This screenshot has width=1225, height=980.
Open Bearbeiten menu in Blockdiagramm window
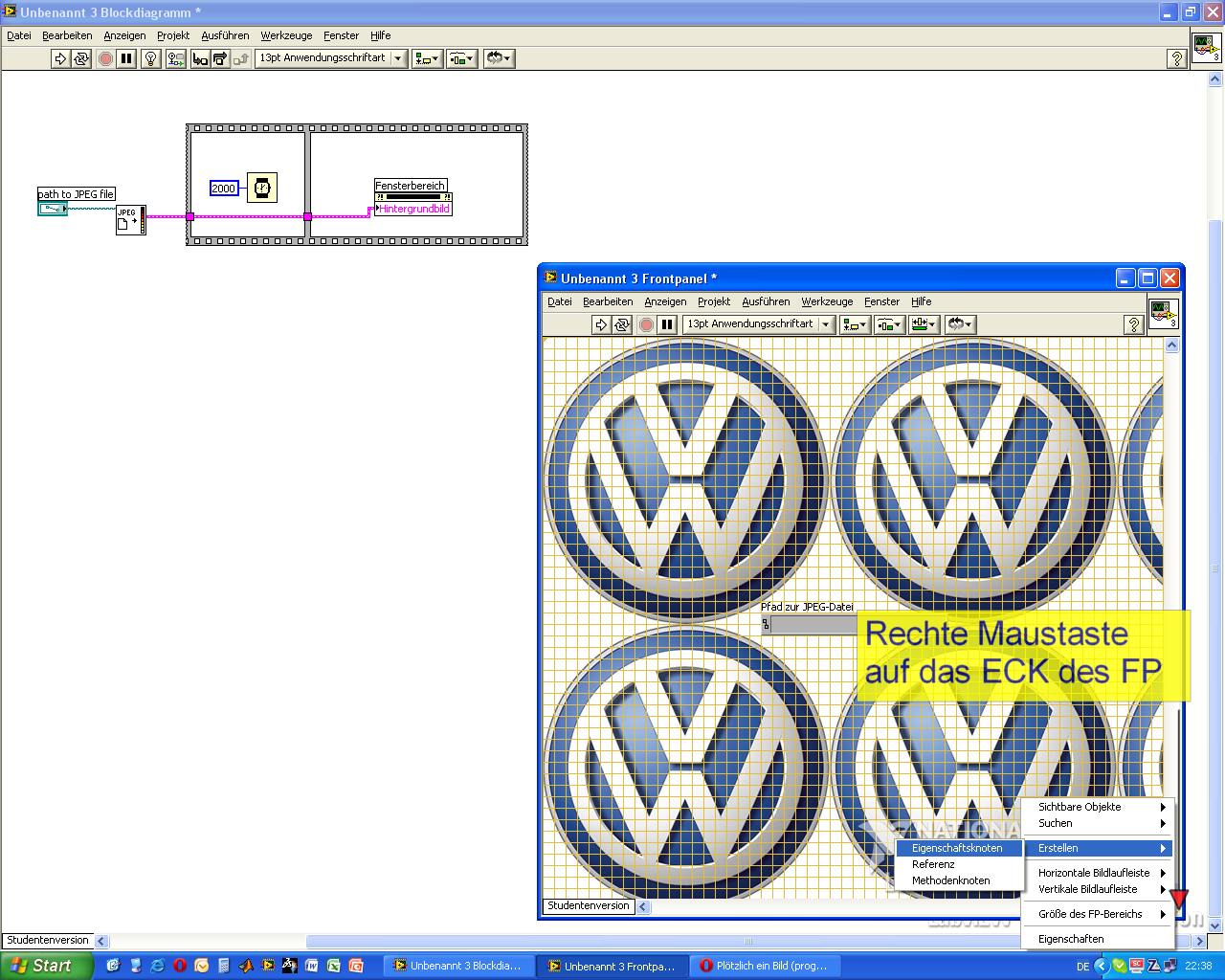pos(67,35)
